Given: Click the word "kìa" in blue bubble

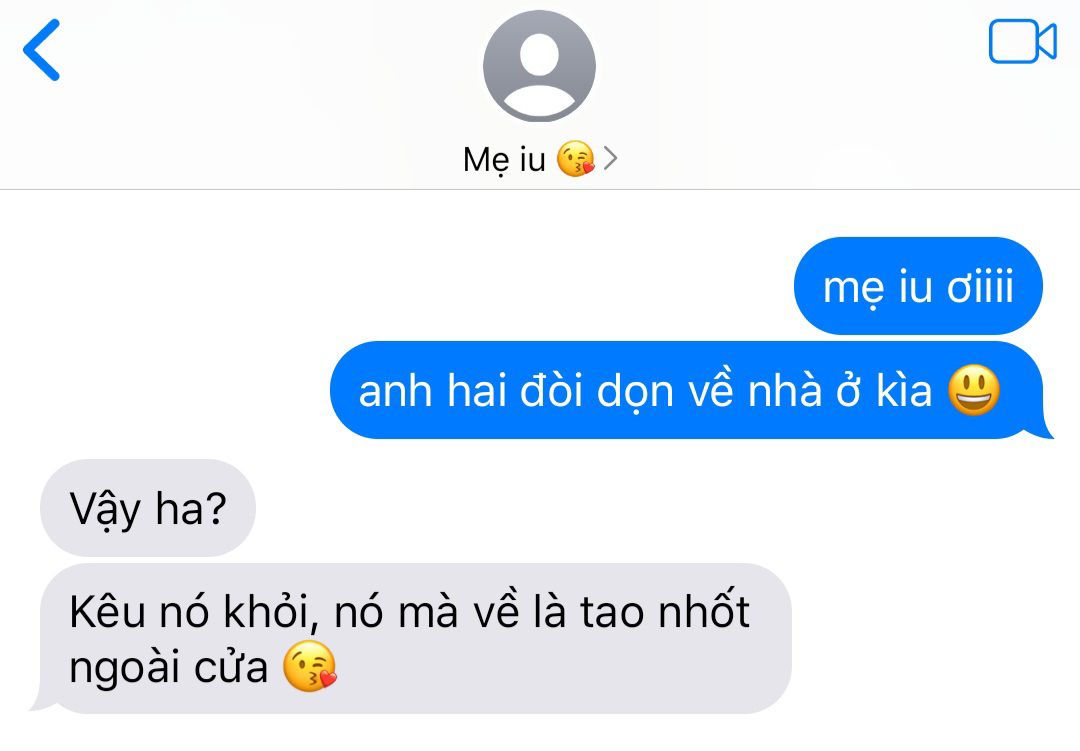Looking at the screenshot, I should [x=904, y=390].
